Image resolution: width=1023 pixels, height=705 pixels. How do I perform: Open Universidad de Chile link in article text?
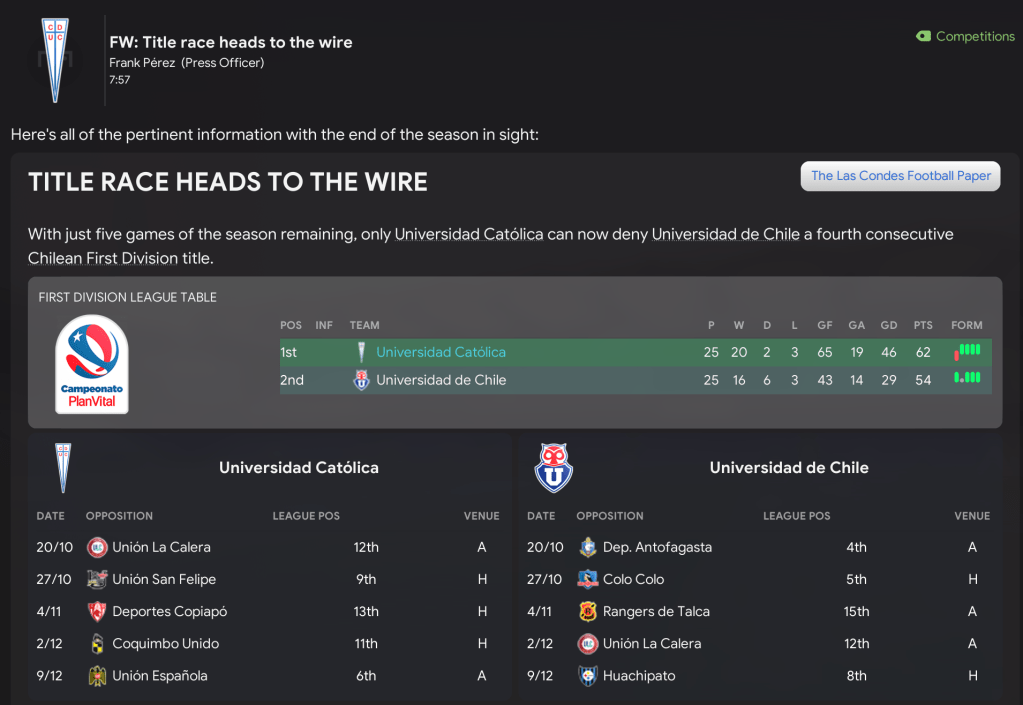tap(726, 234)
